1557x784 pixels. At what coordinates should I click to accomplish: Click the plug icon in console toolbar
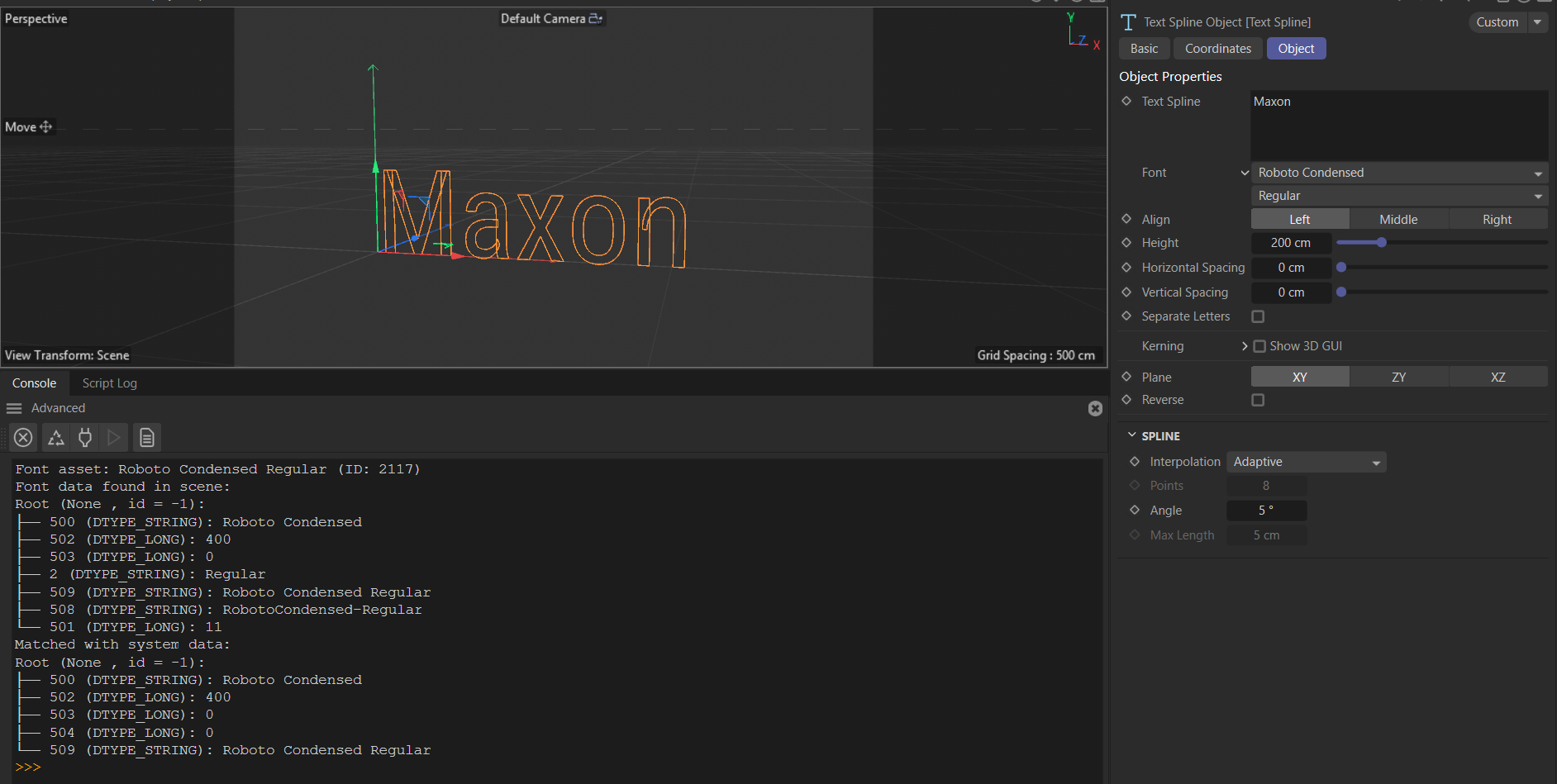(85, 437)
